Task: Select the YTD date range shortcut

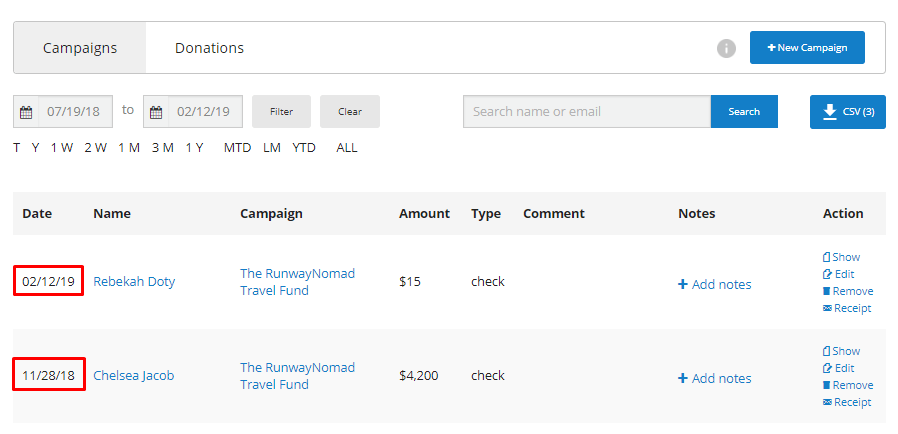Action: 304,148
